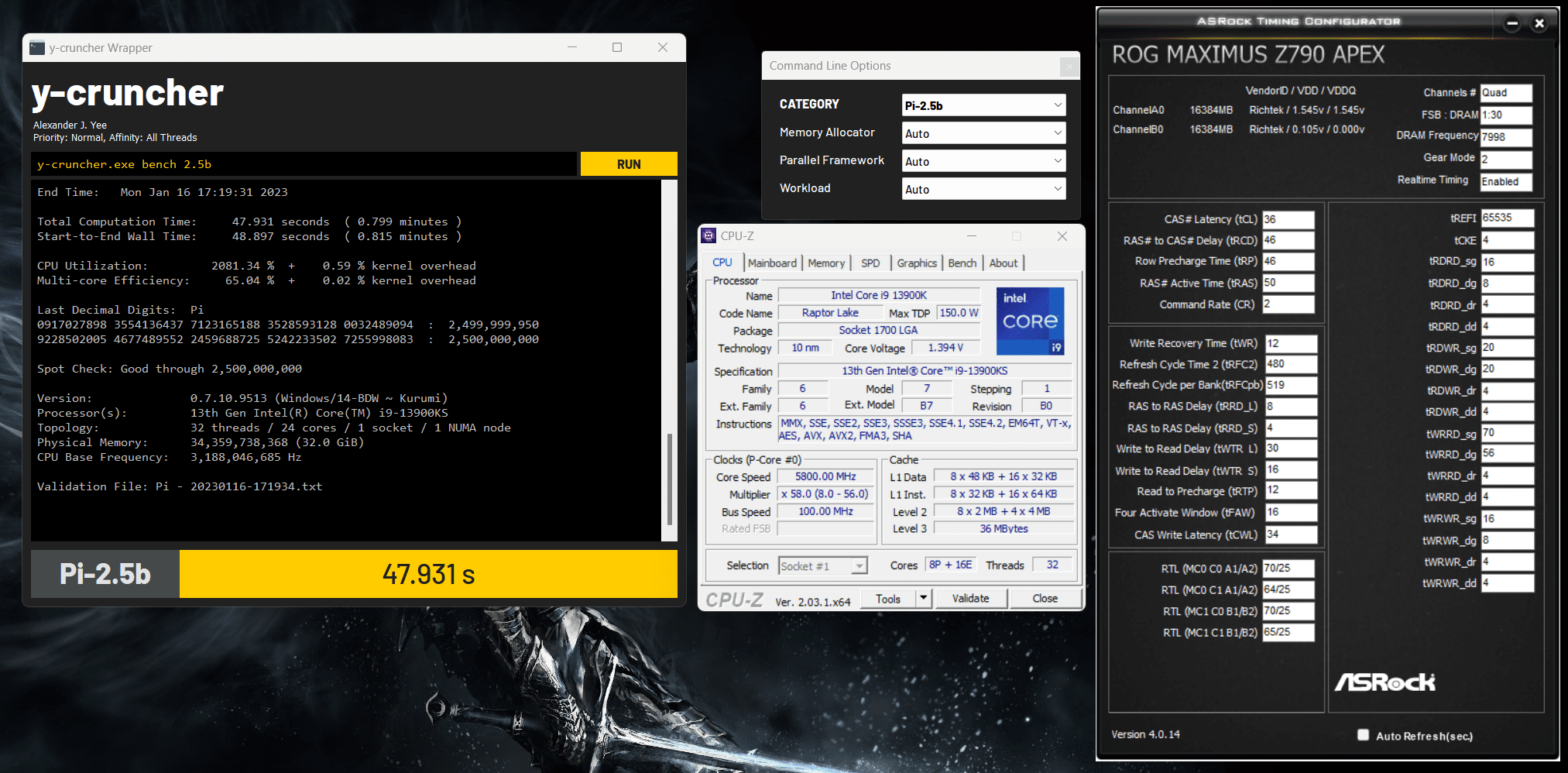Click the Intel Core i9 logo badge
Image resolution: width=1568 pixels, height=773 pixels.
click(x=1029, y=321)
